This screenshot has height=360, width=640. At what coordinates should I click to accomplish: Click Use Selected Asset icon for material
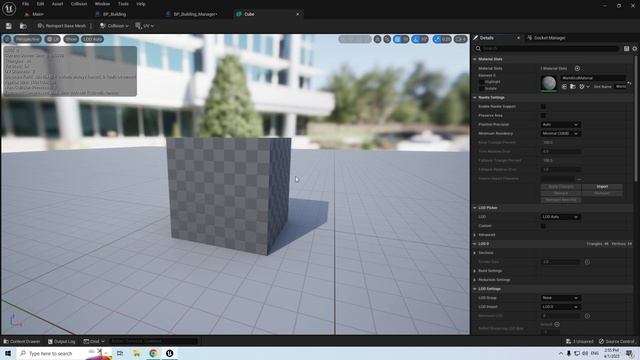tap(564, 87)
